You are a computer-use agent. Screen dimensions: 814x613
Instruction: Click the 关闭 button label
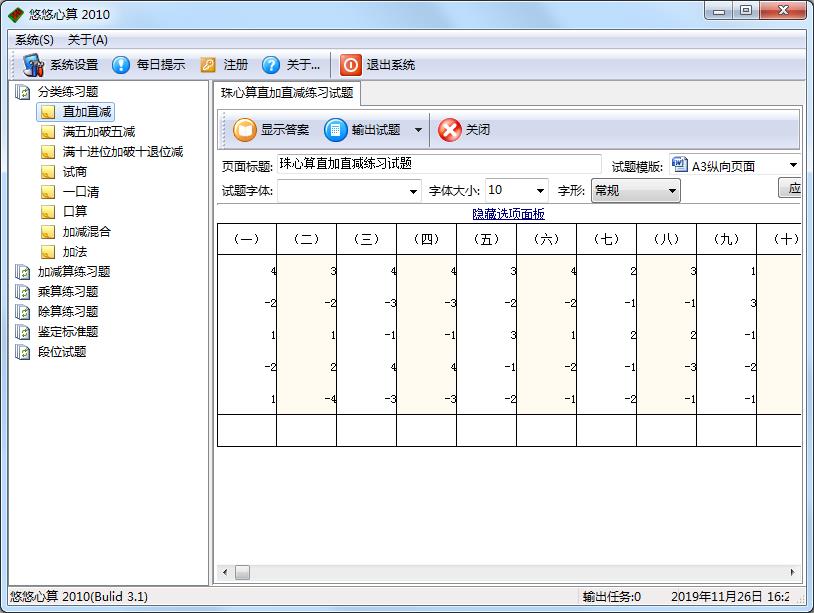(478, 130)
